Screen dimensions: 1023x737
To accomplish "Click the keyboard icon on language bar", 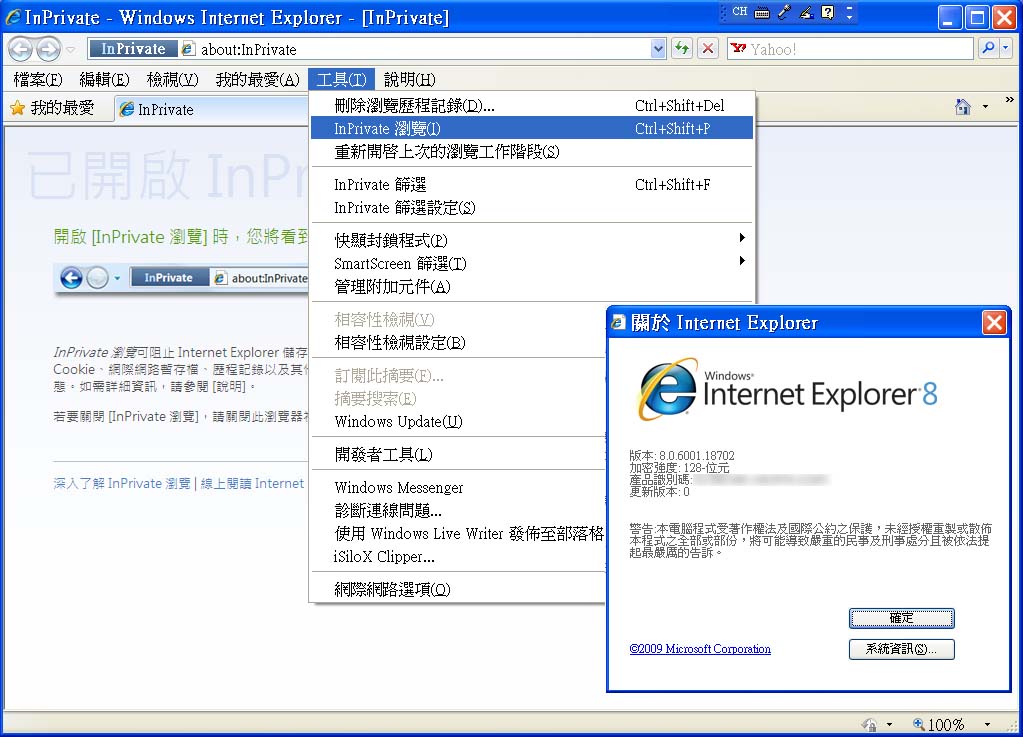I will [762, 13].
